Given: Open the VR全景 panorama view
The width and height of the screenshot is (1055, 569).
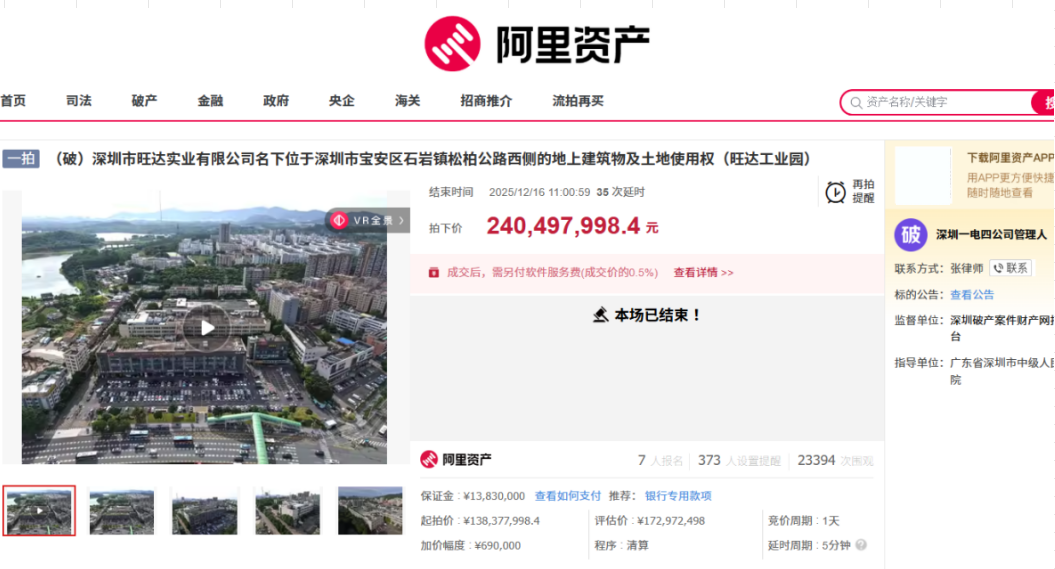Looking at the screenshot, I should click(x=367, y=220).
